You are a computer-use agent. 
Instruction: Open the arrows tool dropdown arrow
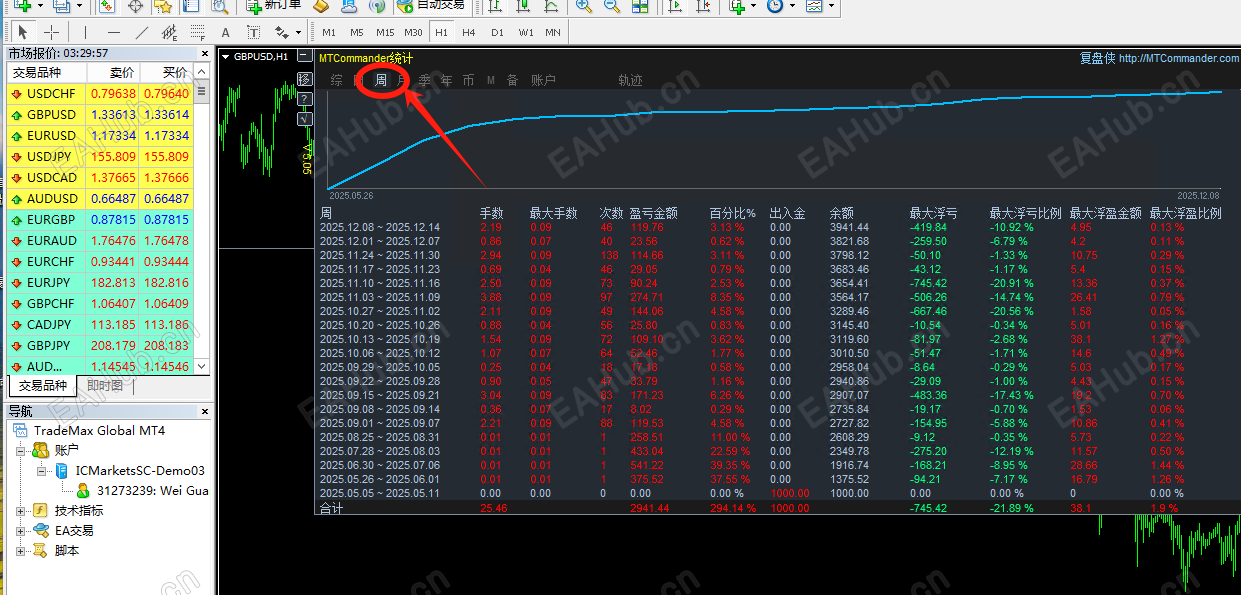(x=298, y=33)
